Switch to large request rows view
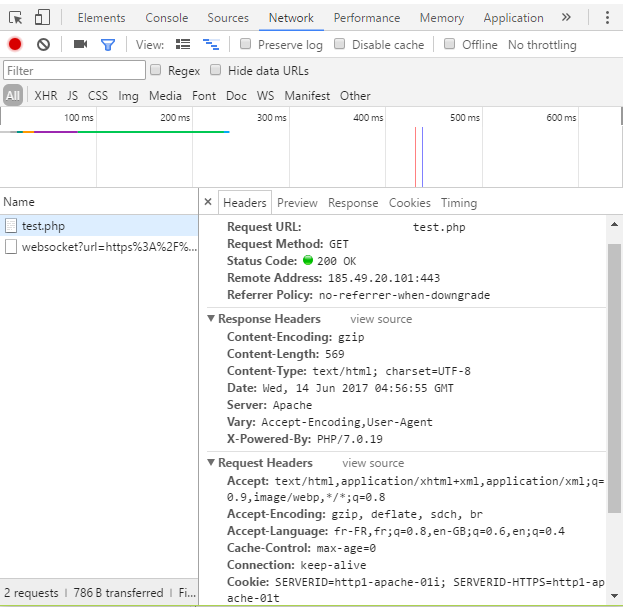Image resolution: width=623 pixels, height=607 pixels. [x=183, y=44]
